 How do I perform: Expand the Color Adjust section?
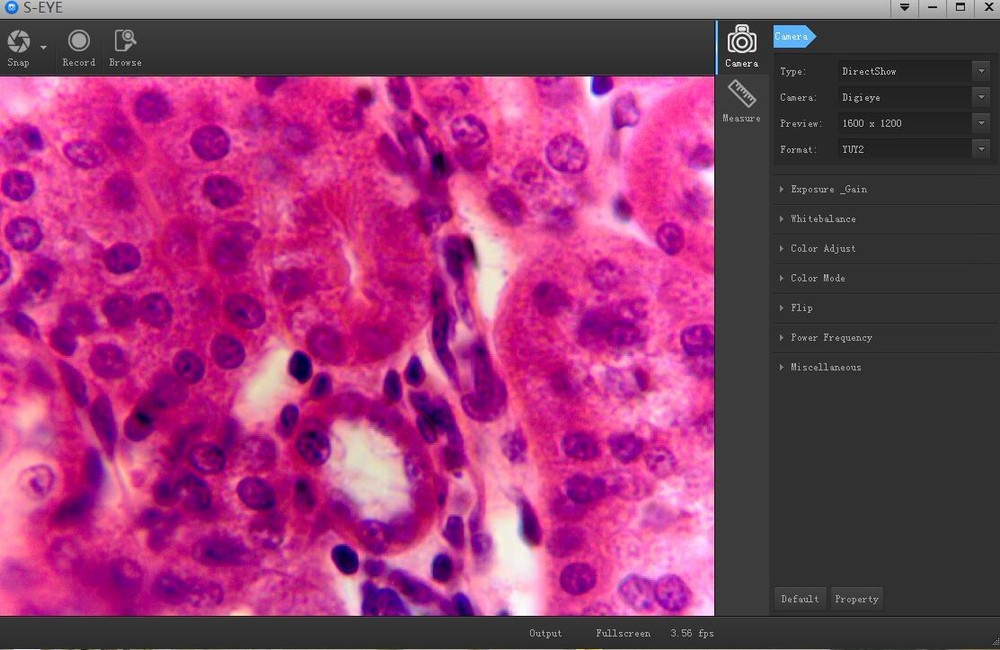pos(823,249)
